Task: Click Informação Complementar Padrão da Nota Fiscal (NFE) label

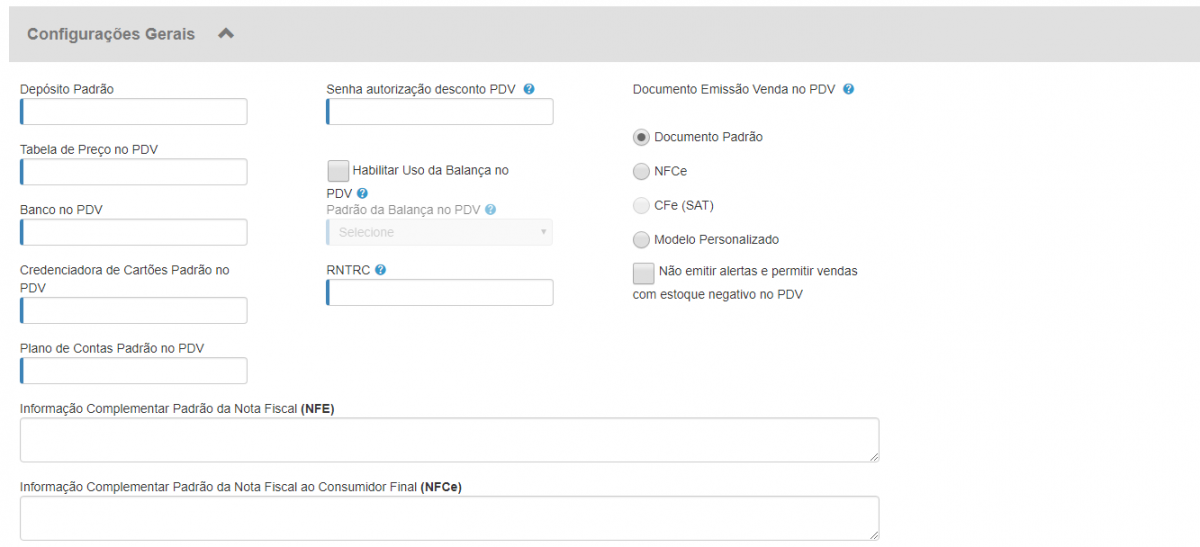Action: pos(177,408)
